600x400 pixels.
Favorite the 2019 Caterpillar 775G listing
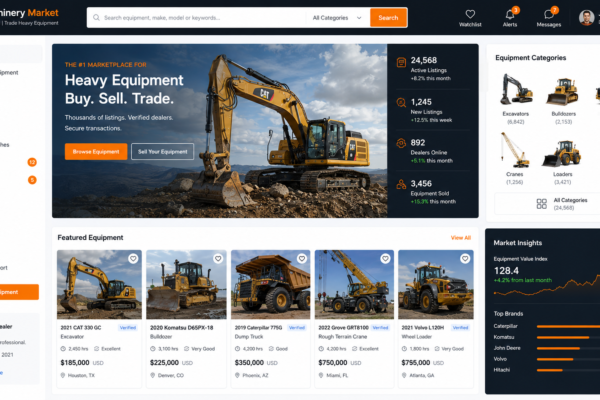point(302,259)
